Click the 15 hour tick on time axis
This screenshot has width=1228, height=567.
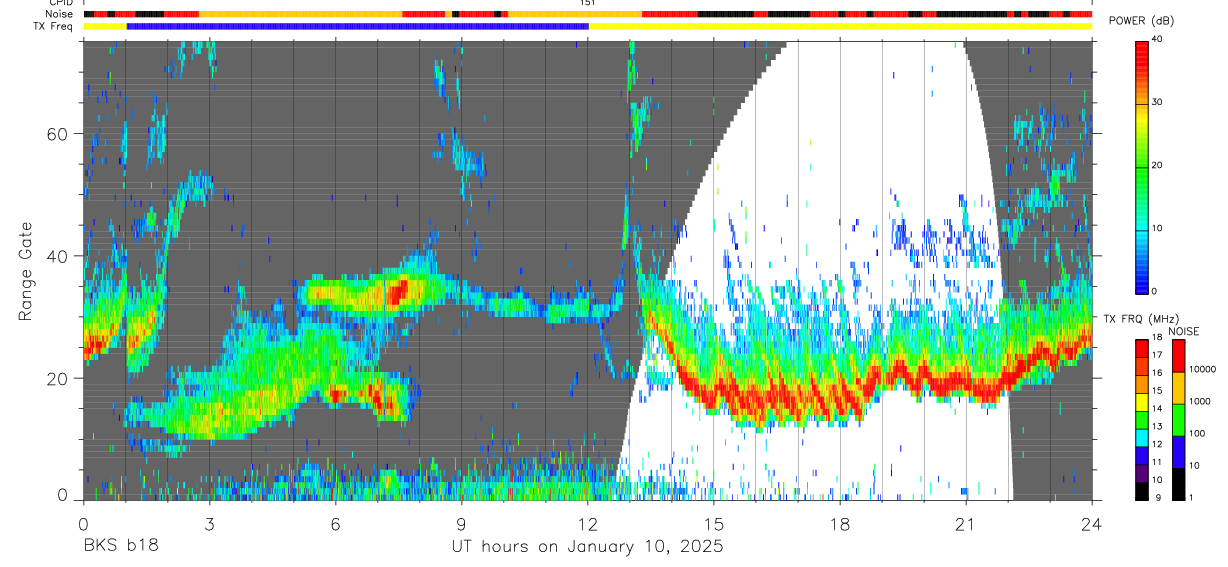[713, 523]
